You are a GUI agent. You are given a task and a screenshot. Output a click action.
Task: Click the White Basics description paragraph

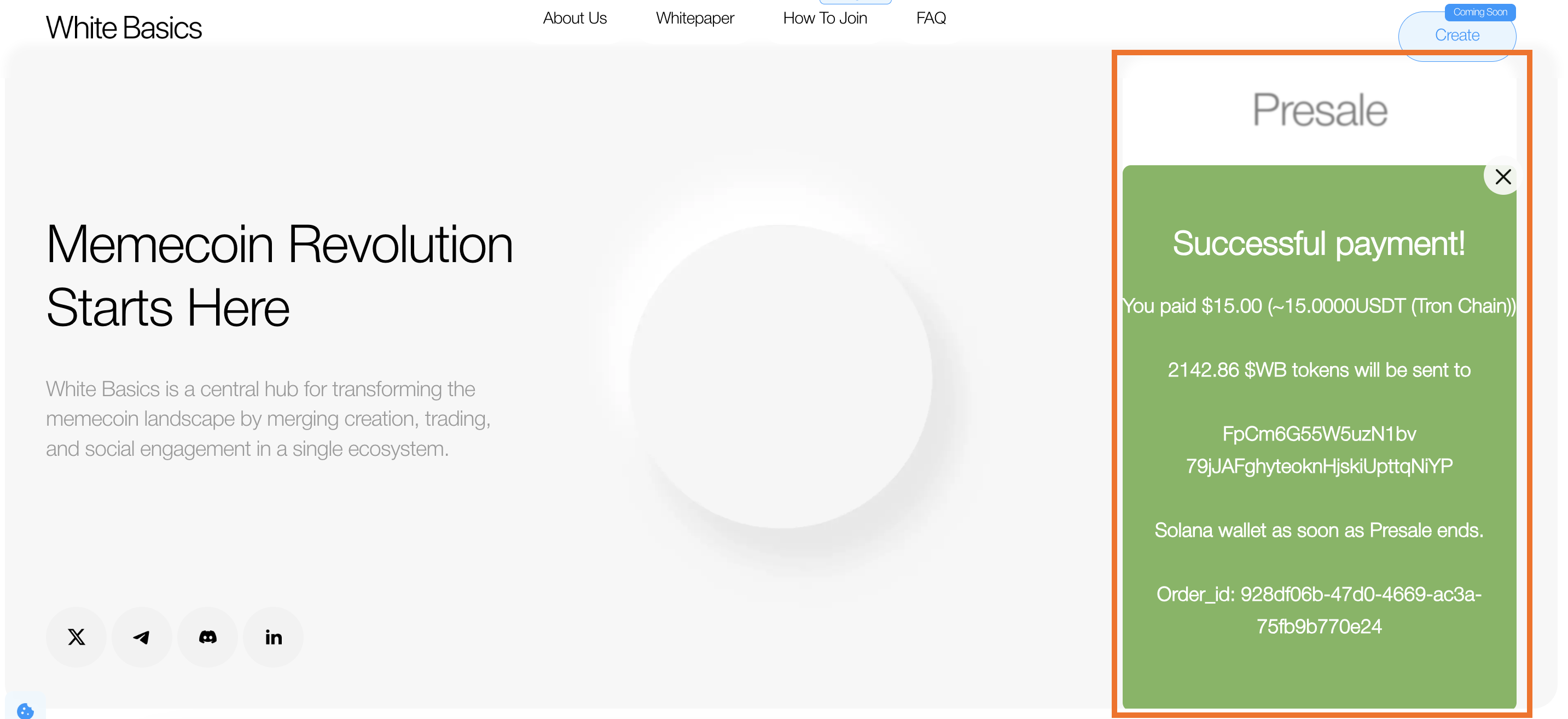[269, 419]
